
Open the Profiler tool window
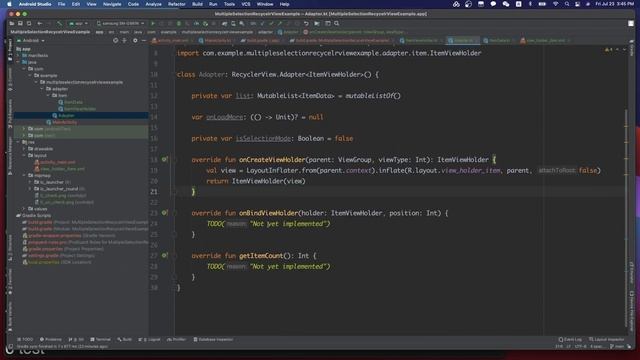[x=176, y=339]
